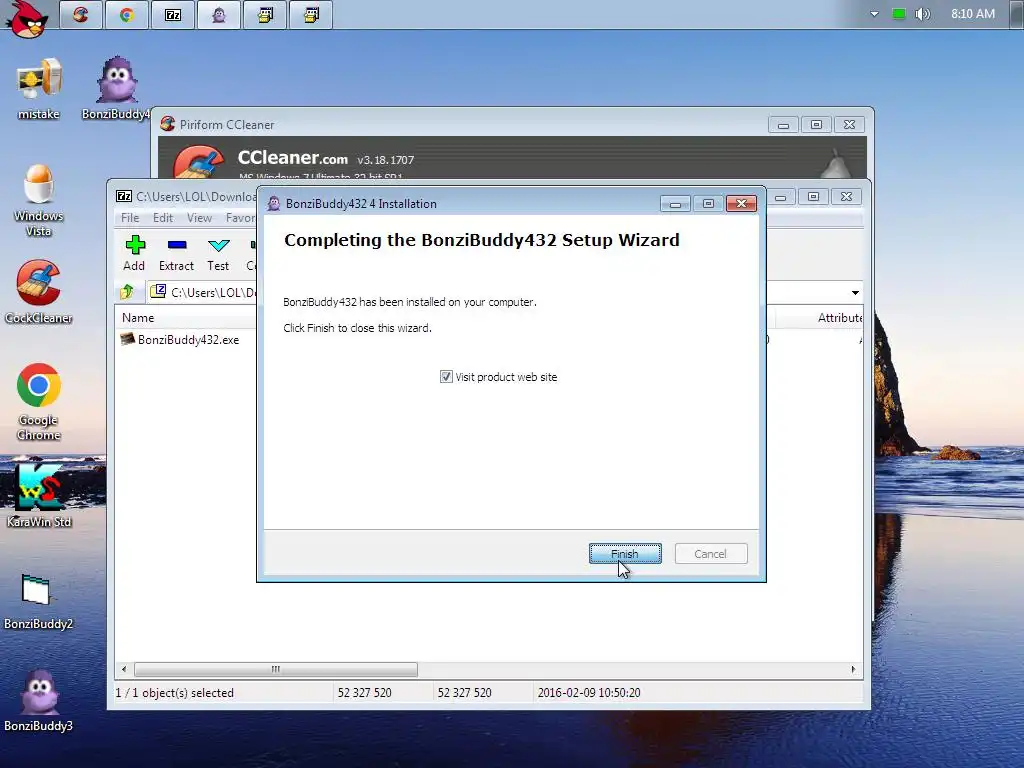This screenshot has width=1024, height=768.
Task: Switch to CCleaner from the taskbar
Action: coord(81,14)
